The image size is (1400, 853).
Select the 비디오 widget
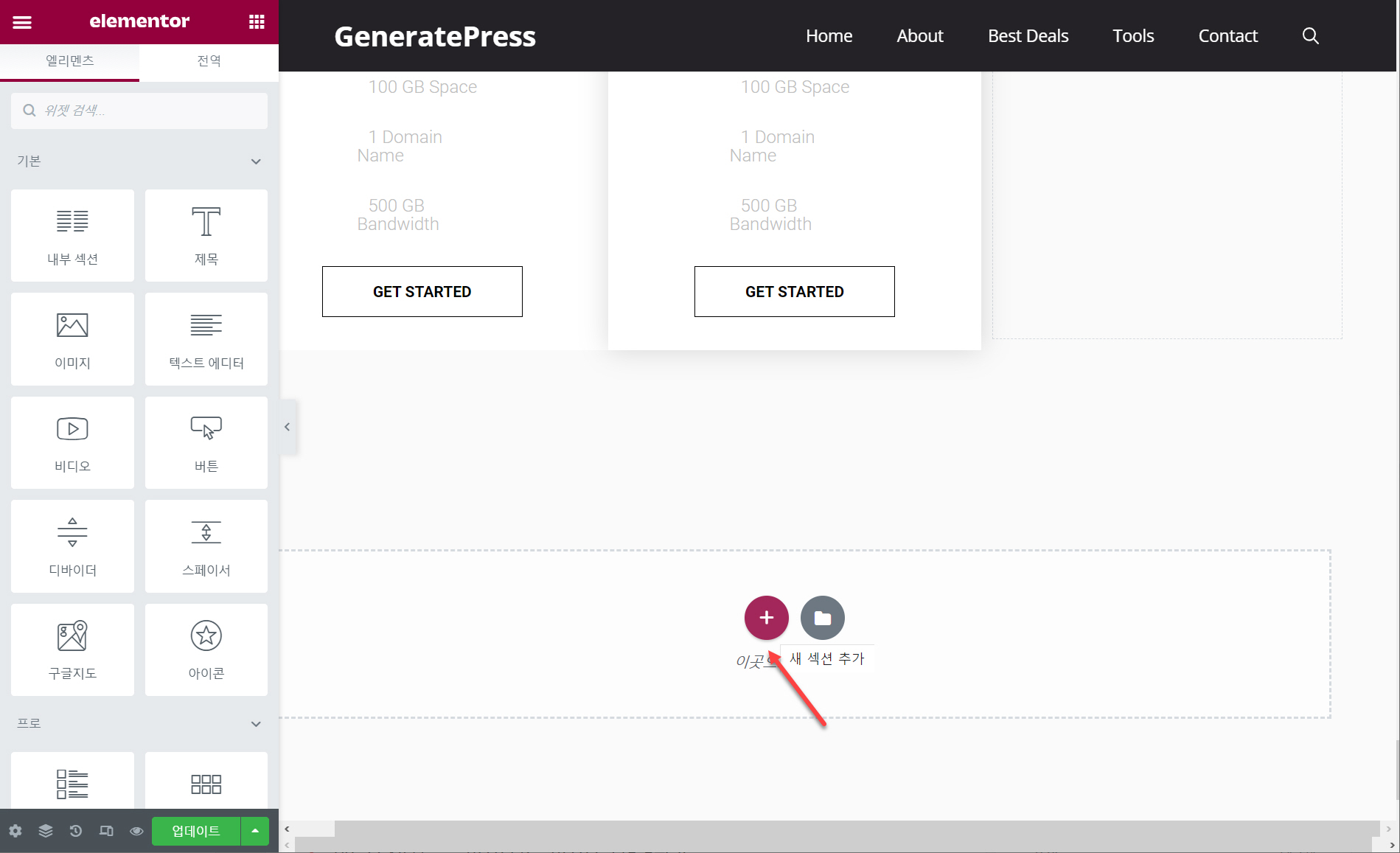coord(72,442)
